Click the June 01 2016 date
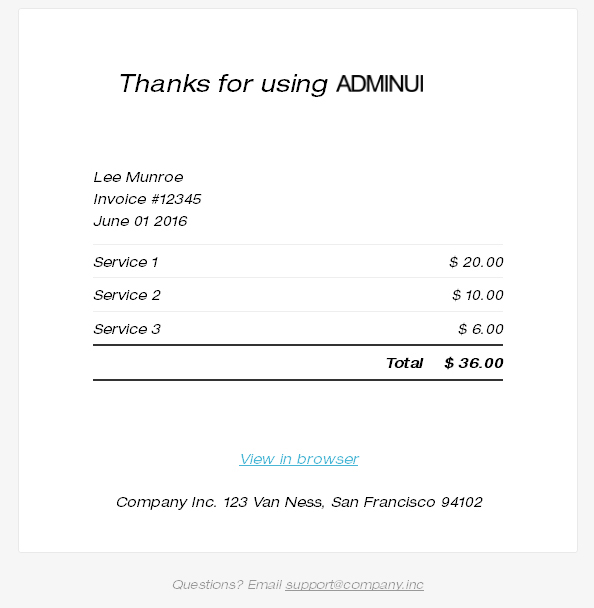This screenshot has height=608, width=594. 140,221
